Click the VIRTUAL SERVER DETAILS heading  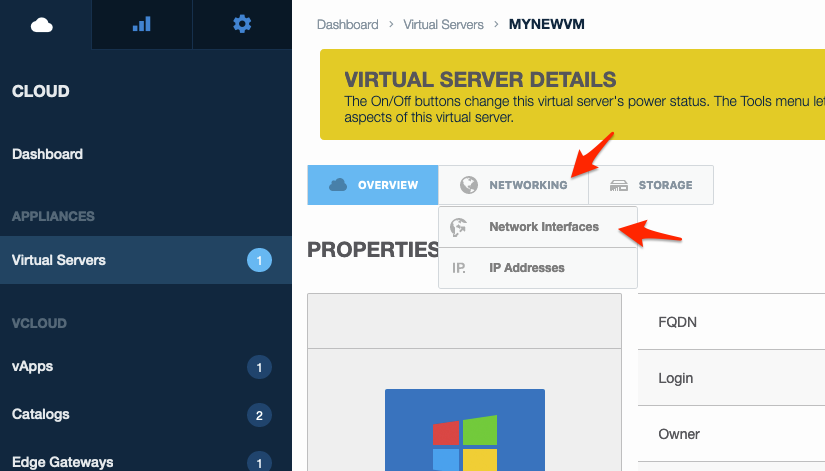(x=480, y=79)
